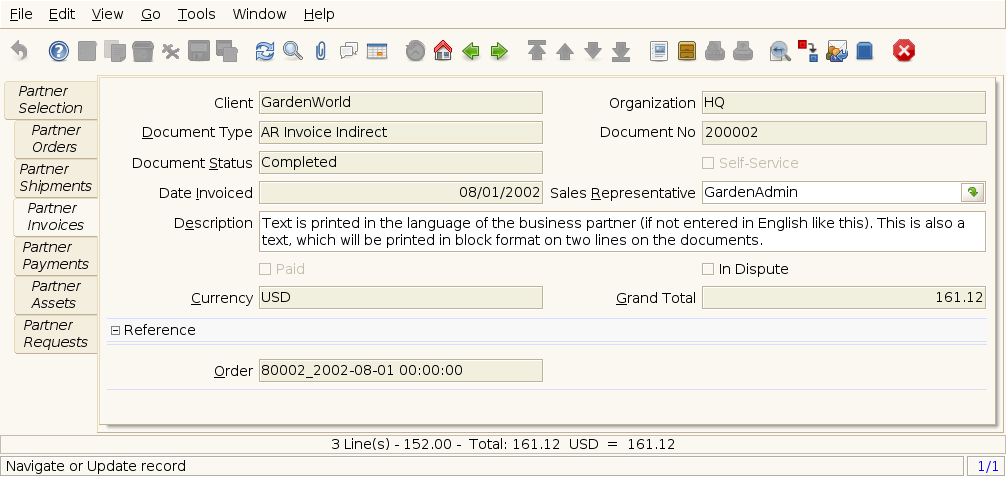Viewport: 1006px width, 477px height.
Task: Go to Home menu icon
Action: [x=443, y=51]
